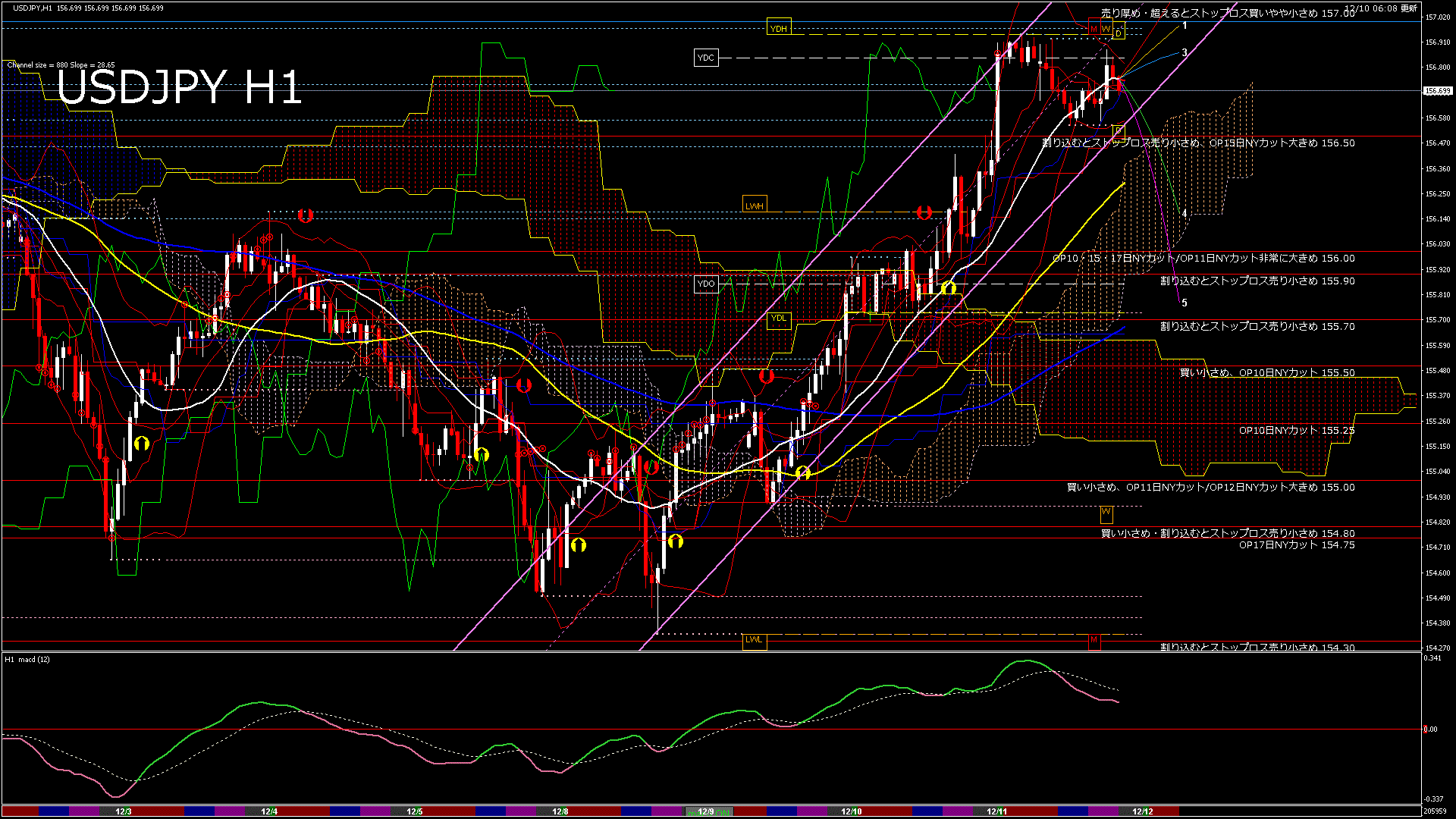This screenshot has height=819, width=1456.
Task: Click the LWL label box
Action: pyautogui.click(x=755, y=641)
